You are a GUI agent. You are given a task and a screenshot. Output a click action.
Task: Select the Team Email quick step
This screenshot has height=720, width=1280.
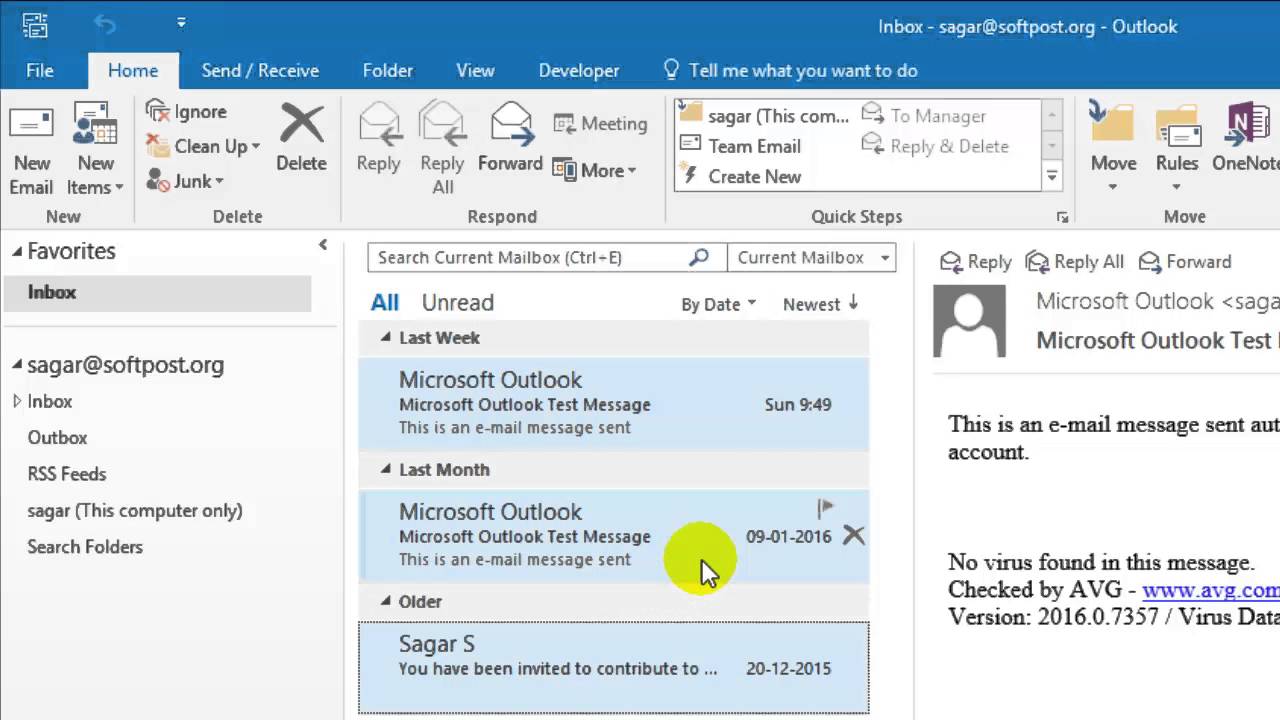click(x=741, y=146)
